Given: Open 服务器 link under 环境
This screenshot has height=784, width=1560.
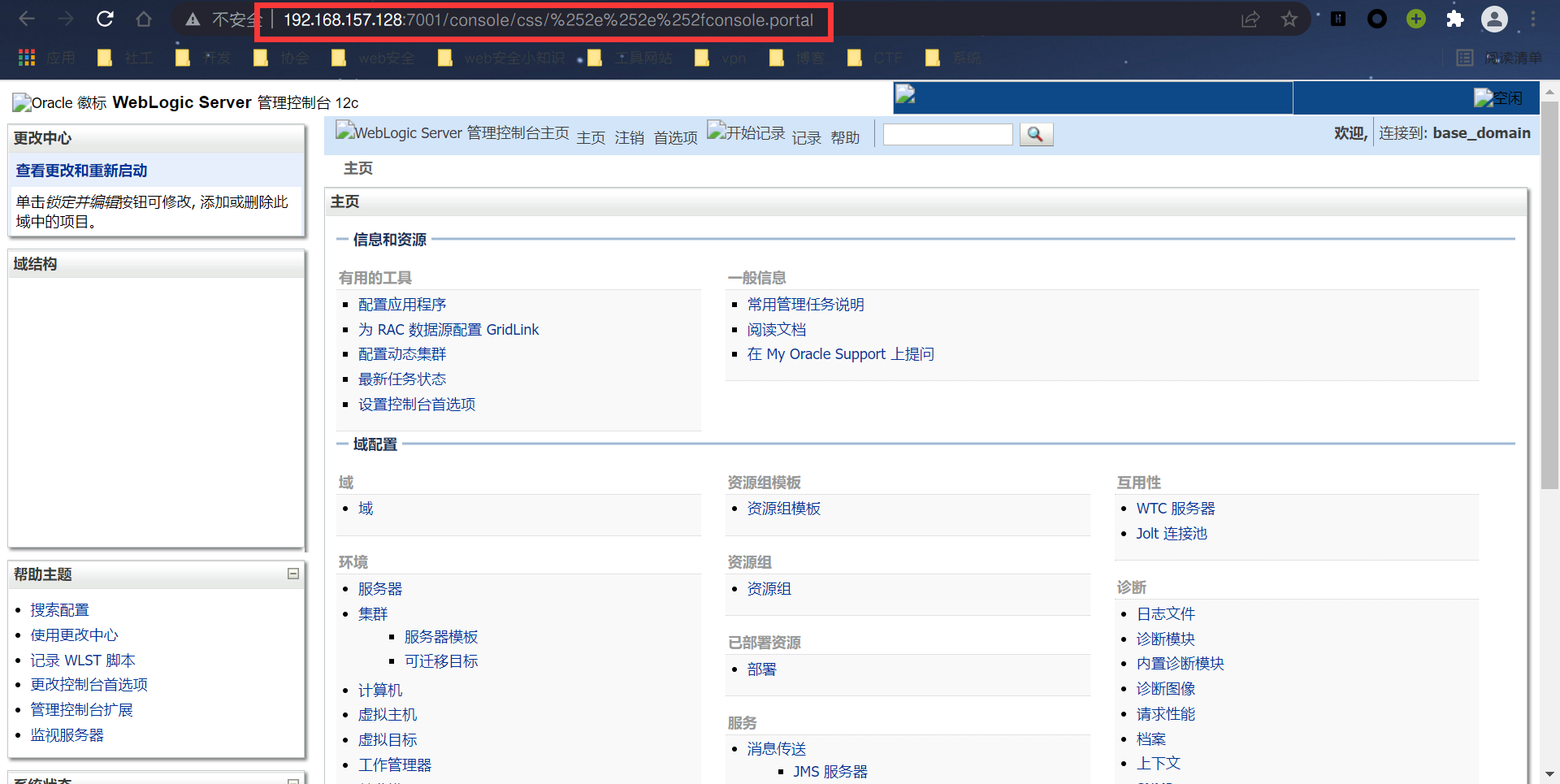Looking at the screenshot, I should (x=380, y=589).
